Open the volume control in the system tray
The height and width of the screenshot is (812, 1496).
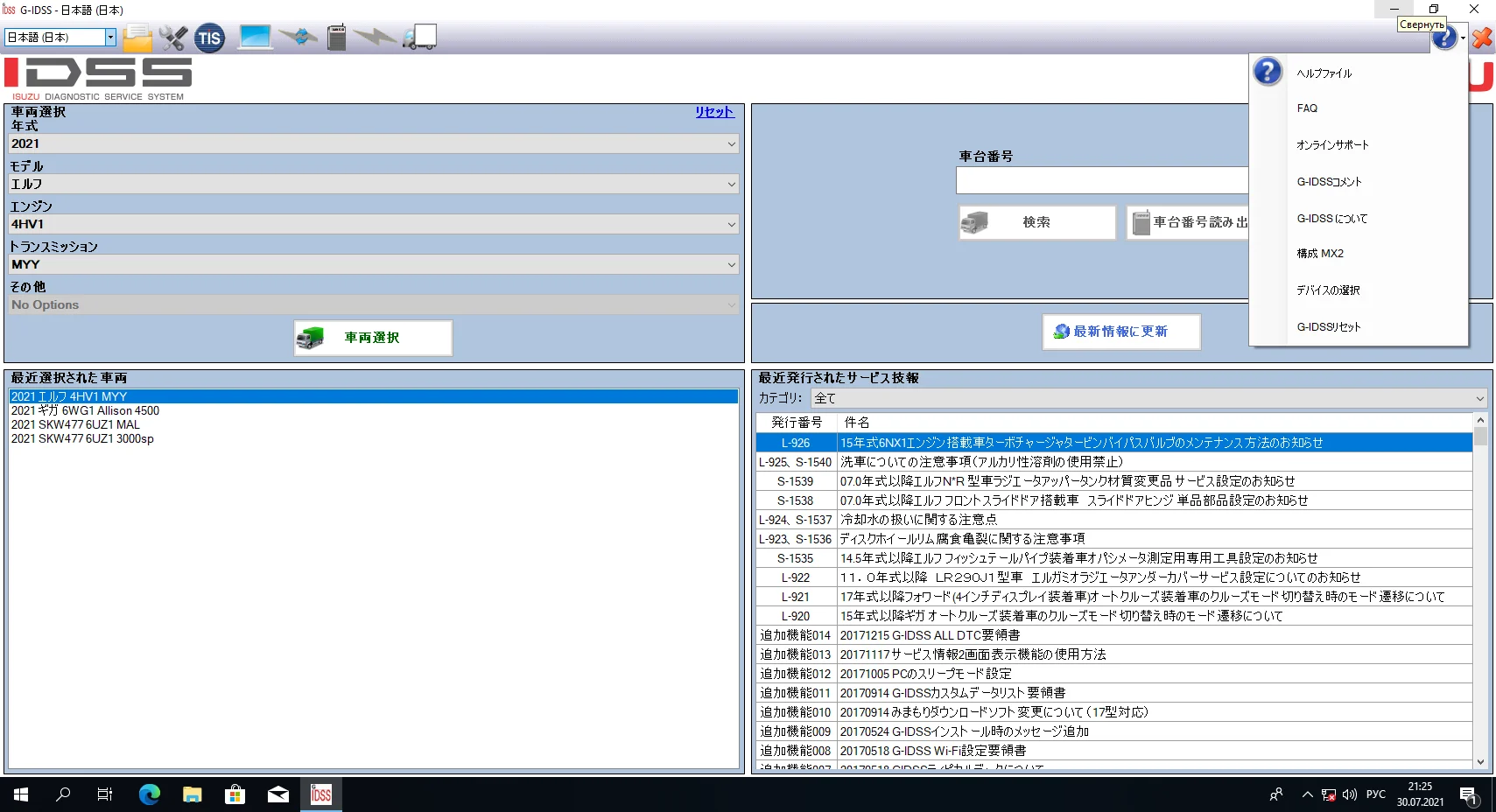click(x=1349, y=794)
